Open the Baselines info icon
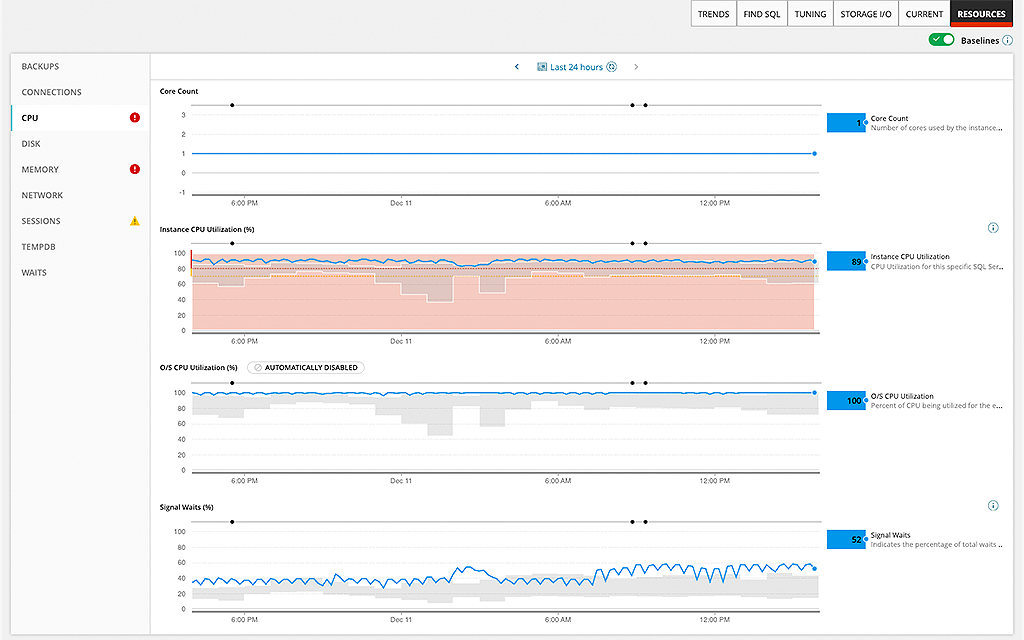Screen dimensions: 1024x640 coord(1009,40)
